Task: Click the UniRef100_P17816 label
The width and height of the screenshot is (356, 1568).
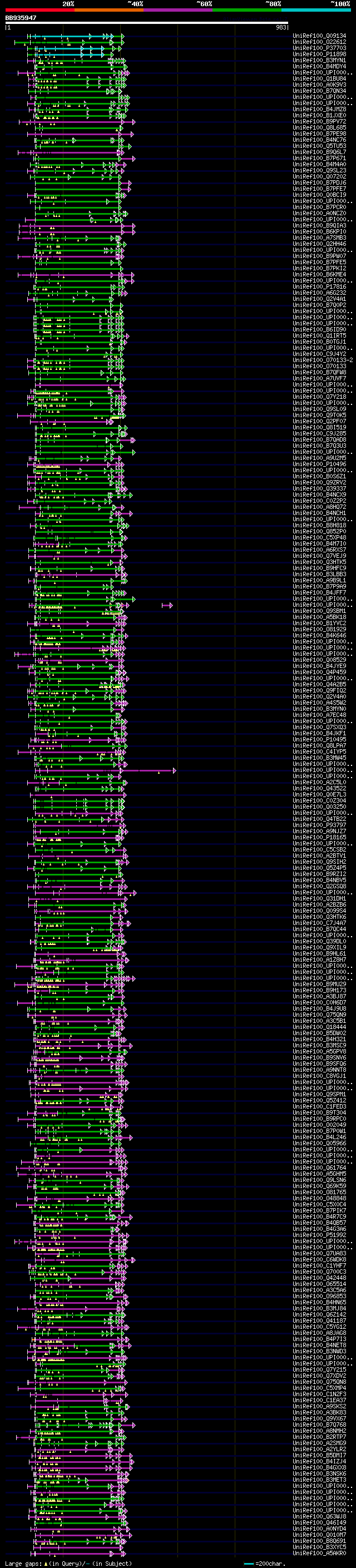Action: tap(319, 286)
